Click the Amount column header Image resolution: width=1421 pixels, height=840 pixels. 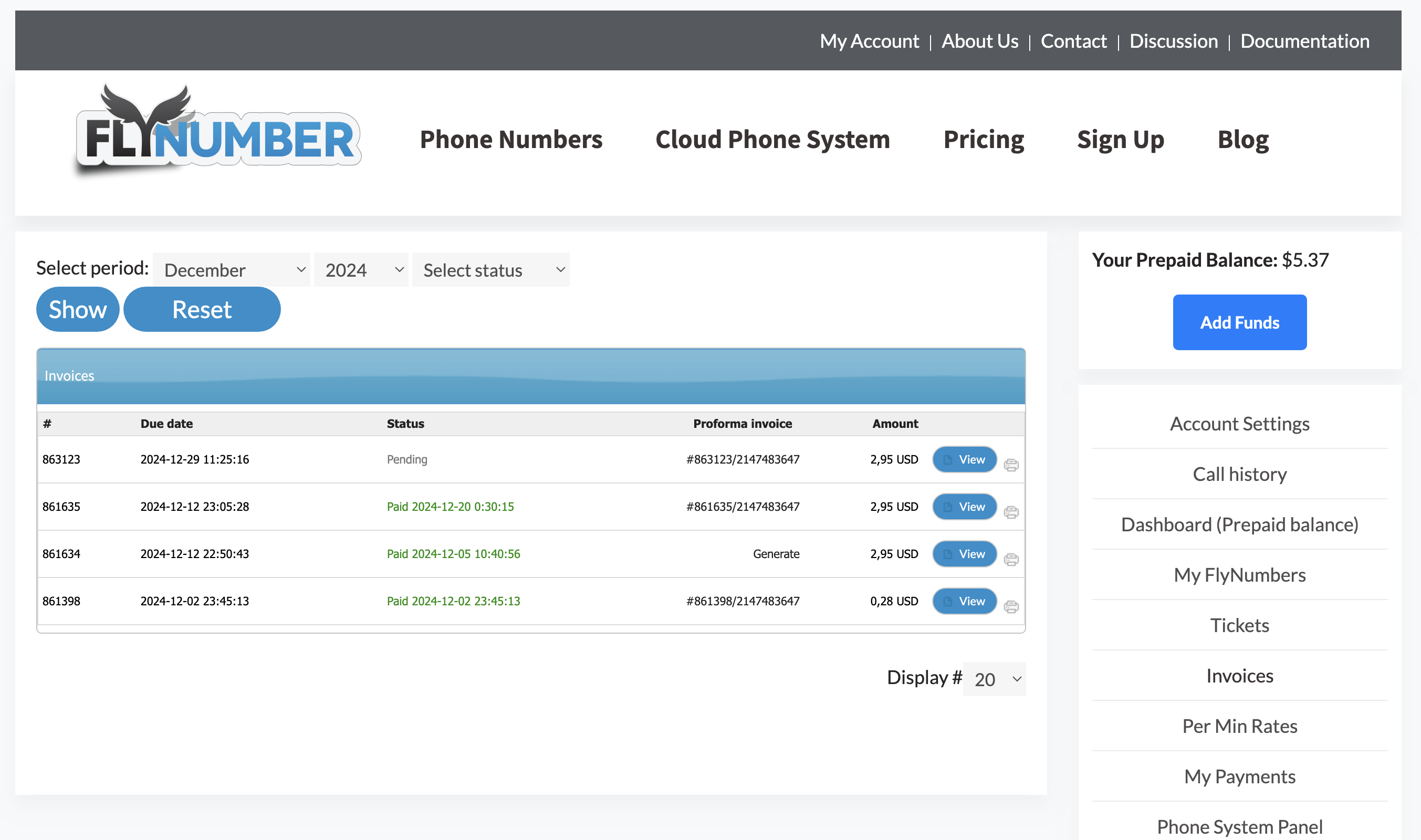pos(895,423)
